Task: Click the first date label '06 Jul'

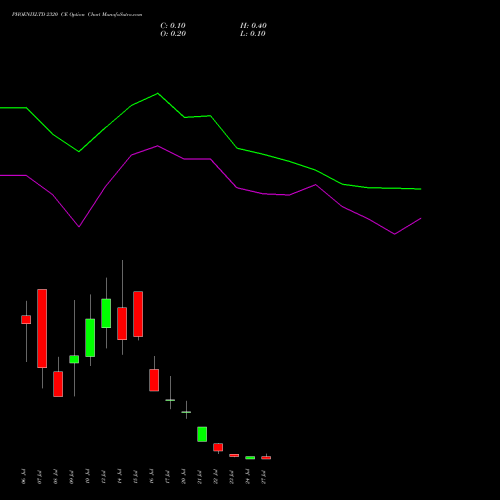Action: coord(23,477)
